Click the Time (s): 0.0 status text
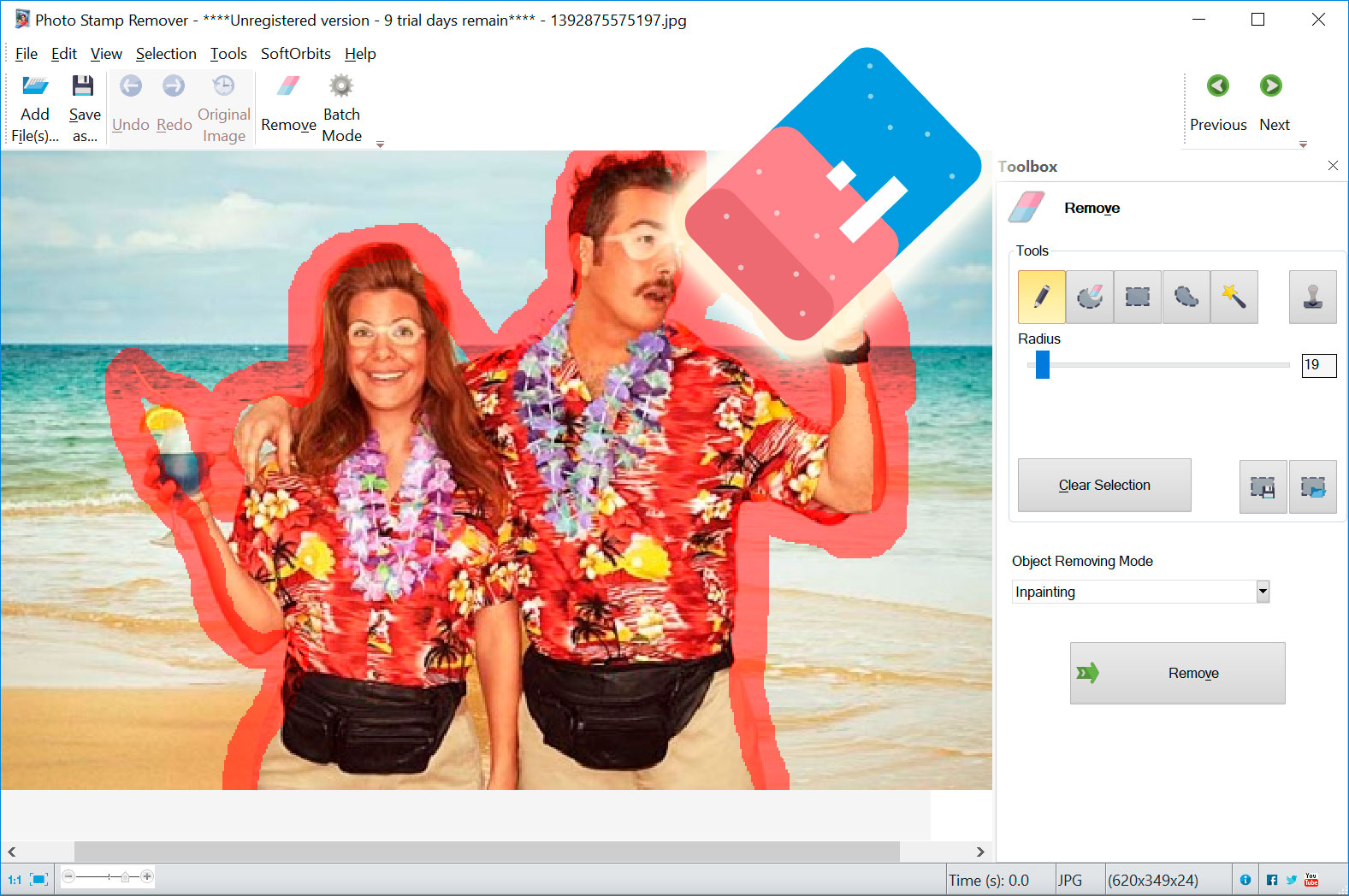Image resolution: width=1349 pixels, height=896 pixels. tap(989, 881)
